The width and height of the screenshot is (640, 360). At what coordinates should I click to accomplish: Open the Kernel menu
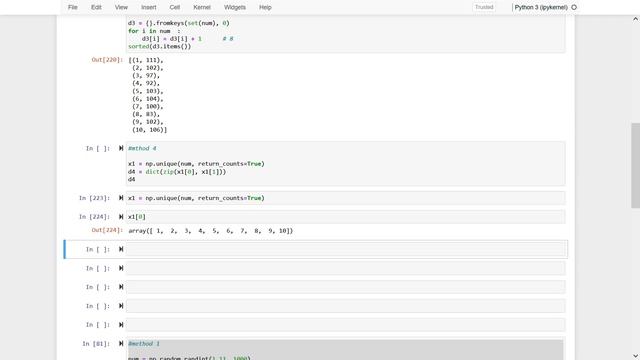(x=202, y=7)
